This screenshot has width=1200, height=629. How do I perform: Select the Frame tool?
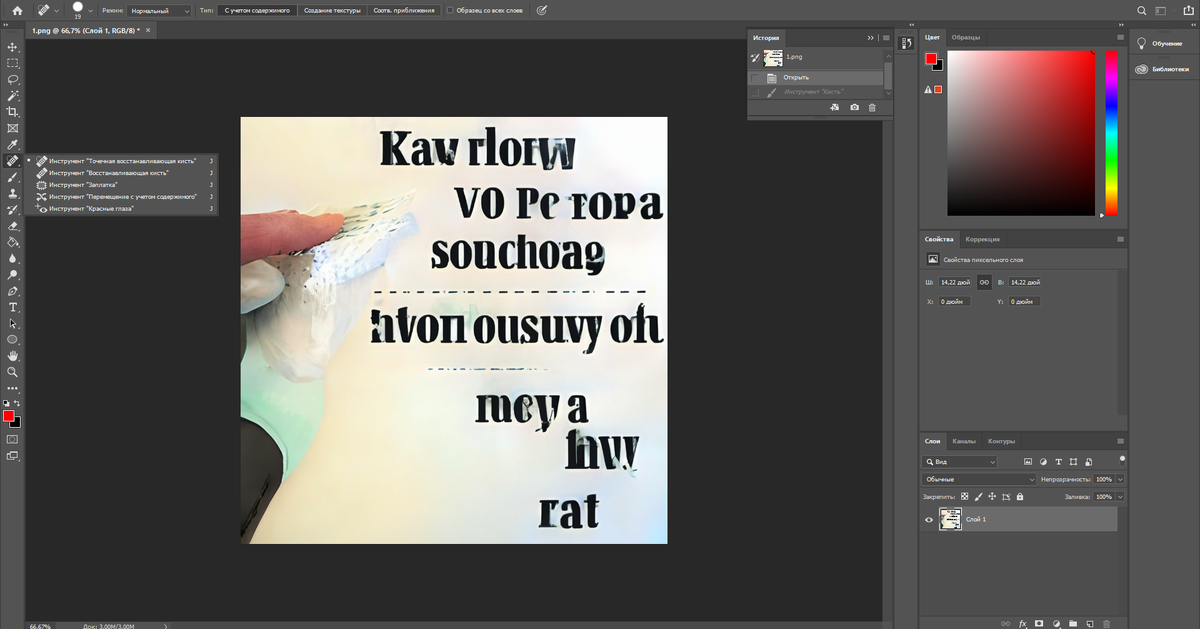[x=13, y=128]
